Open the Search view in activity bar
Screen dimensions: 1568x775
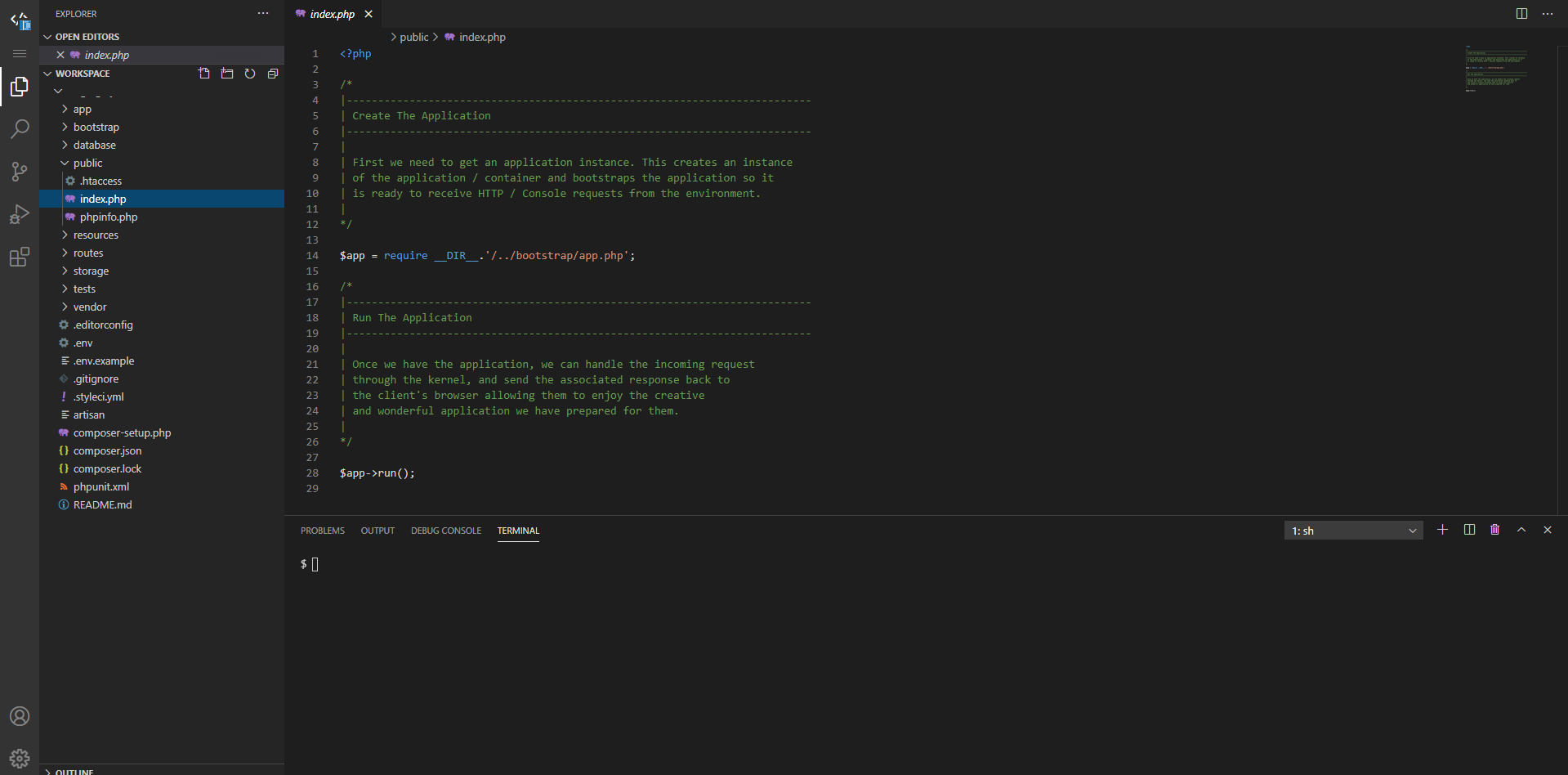20,129
